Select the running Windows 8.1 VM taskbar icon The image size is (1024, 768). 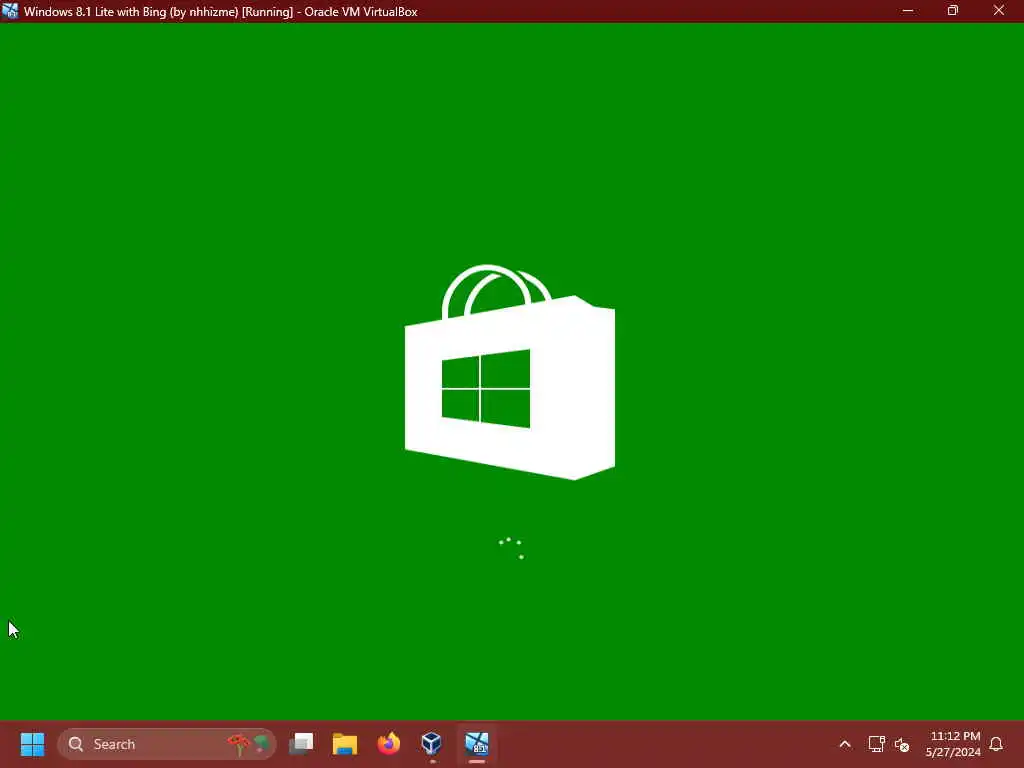(x=477, y=744)
